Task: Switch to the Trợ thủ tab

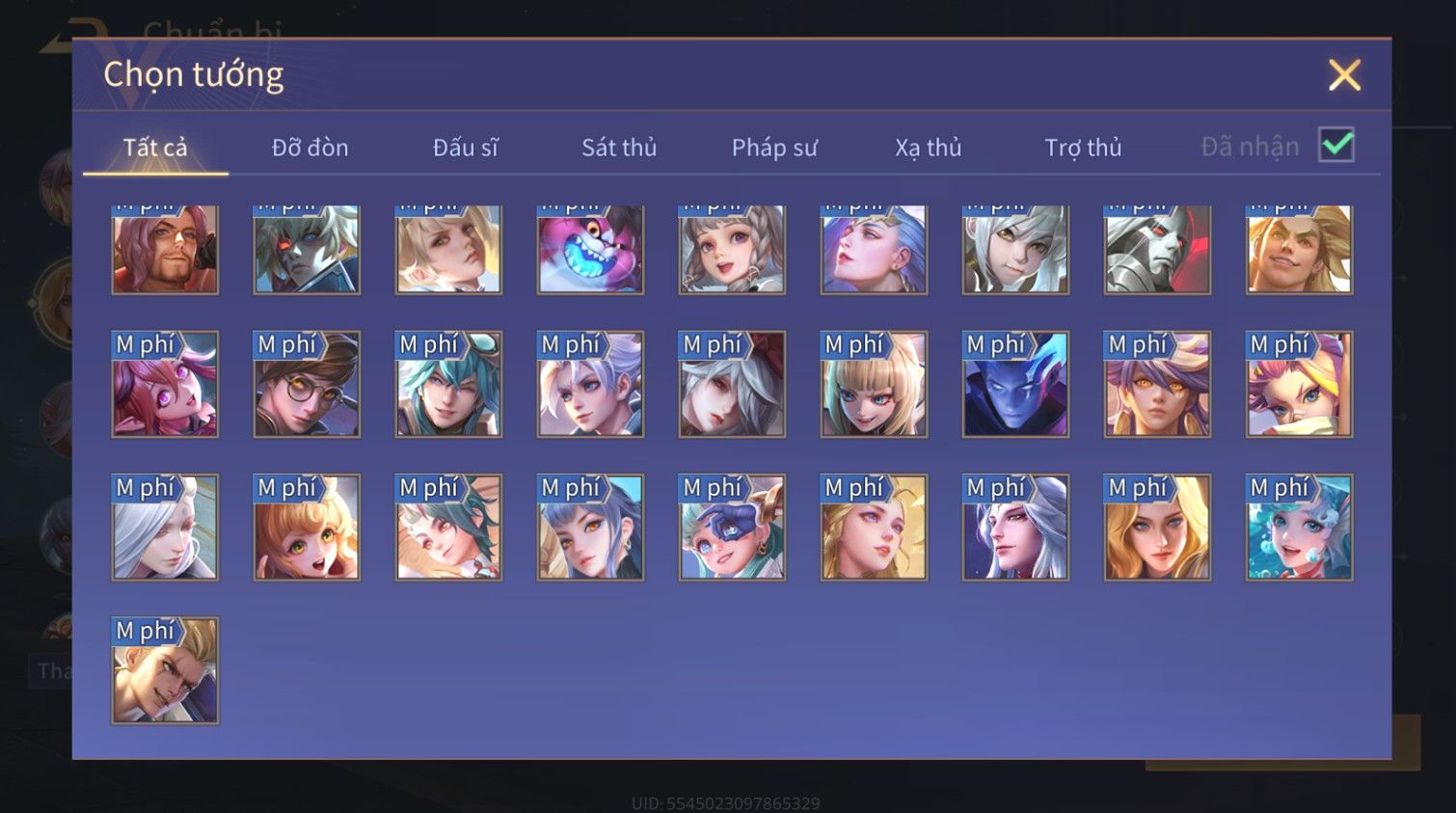Action: click(1083, 148)
